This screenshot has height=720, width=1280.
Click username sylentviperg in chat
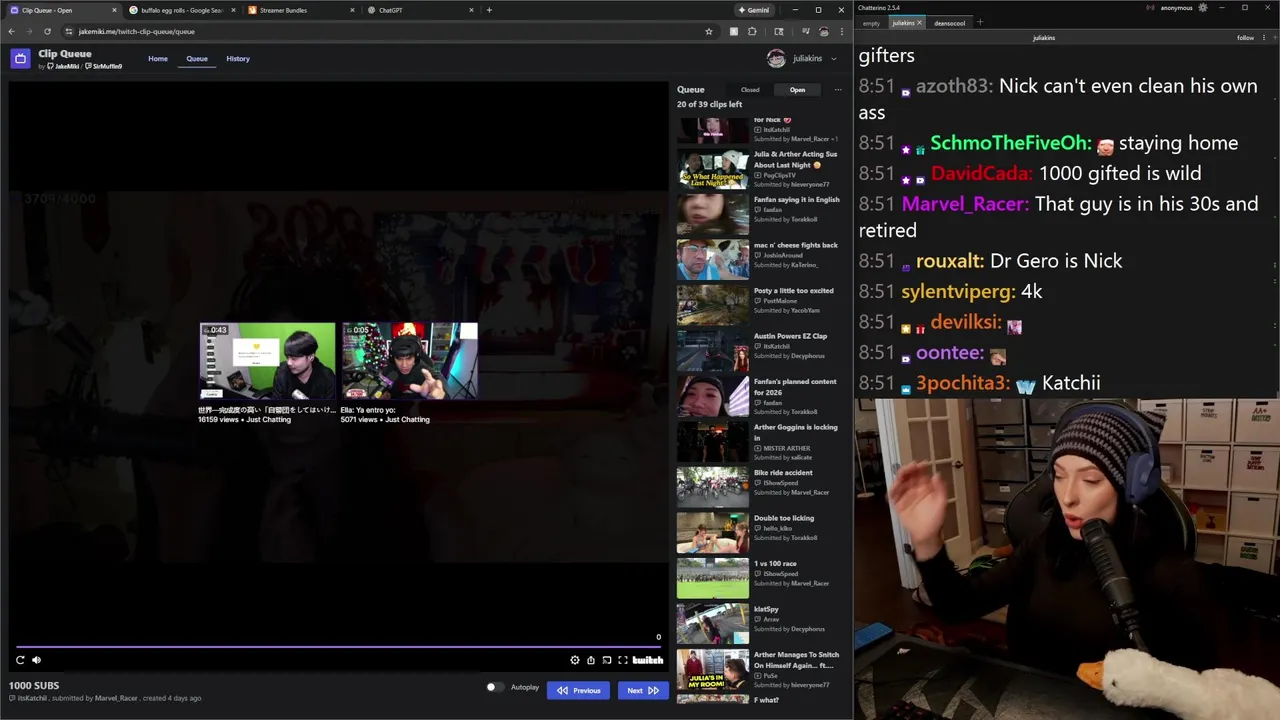click(959, 292)
